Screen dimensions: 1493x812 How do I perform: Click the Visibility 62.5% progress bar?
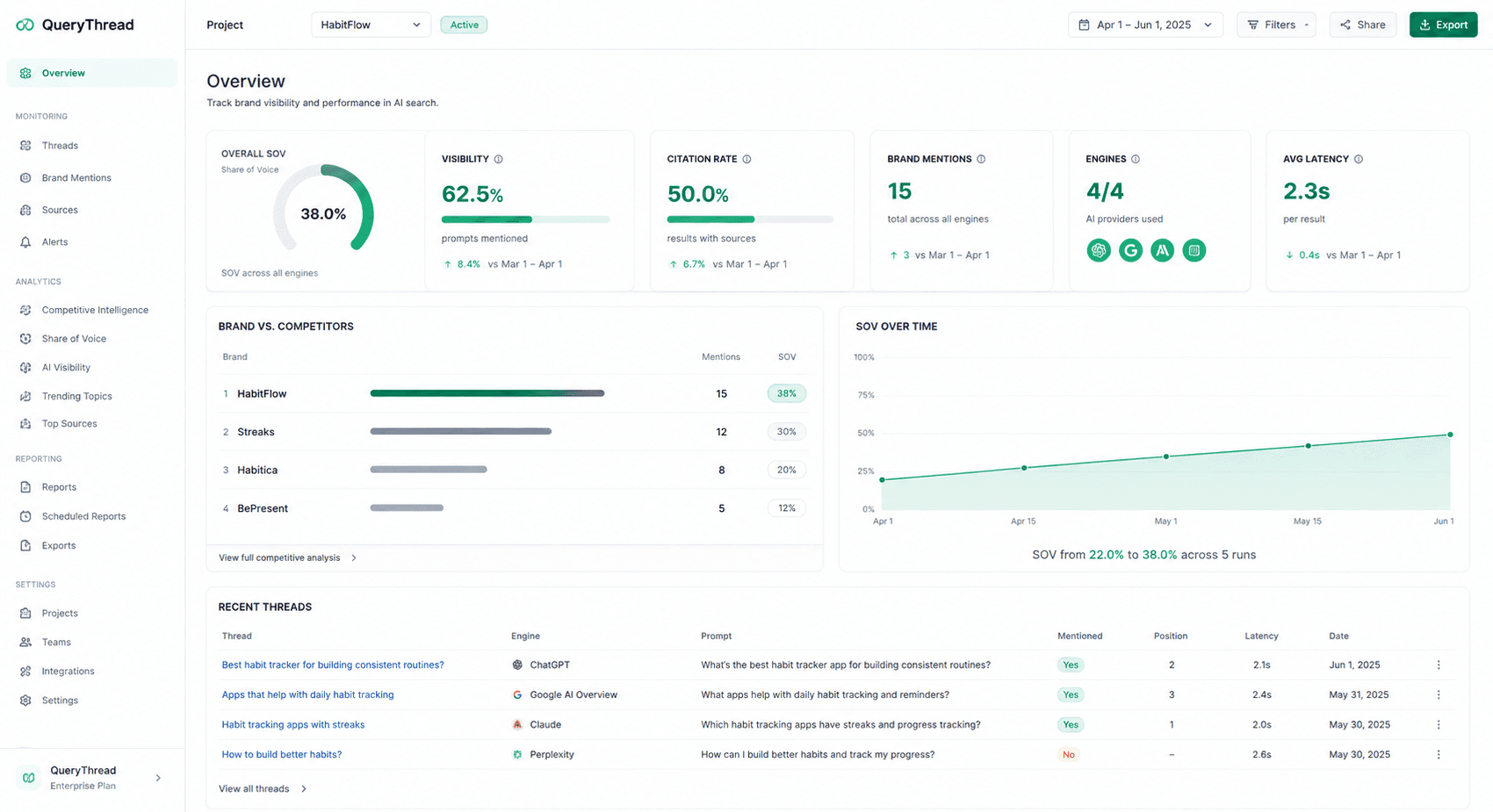(525, 219)
